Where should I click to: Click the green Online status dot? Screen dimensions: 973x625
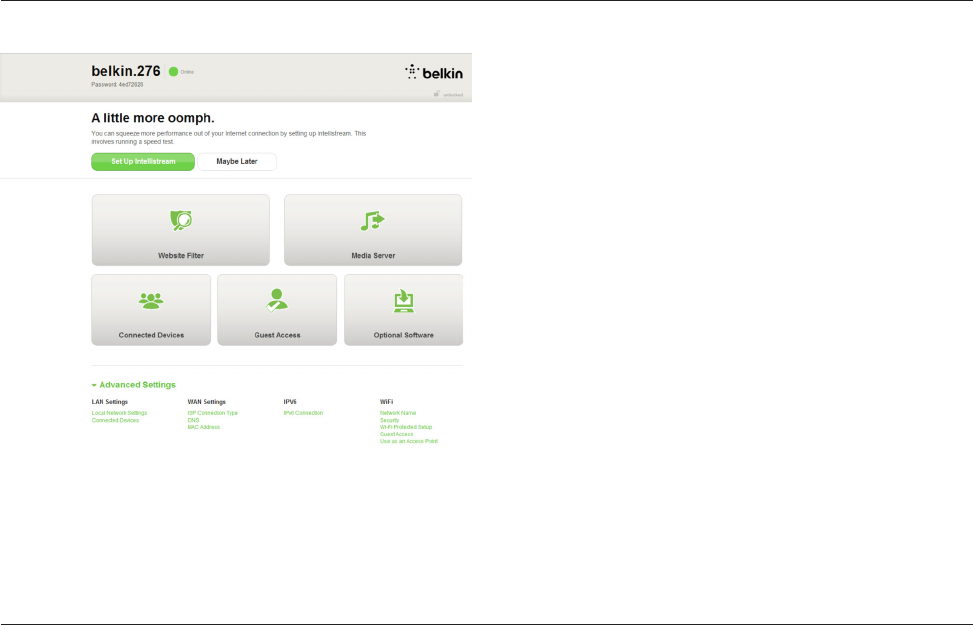[174, 71]
